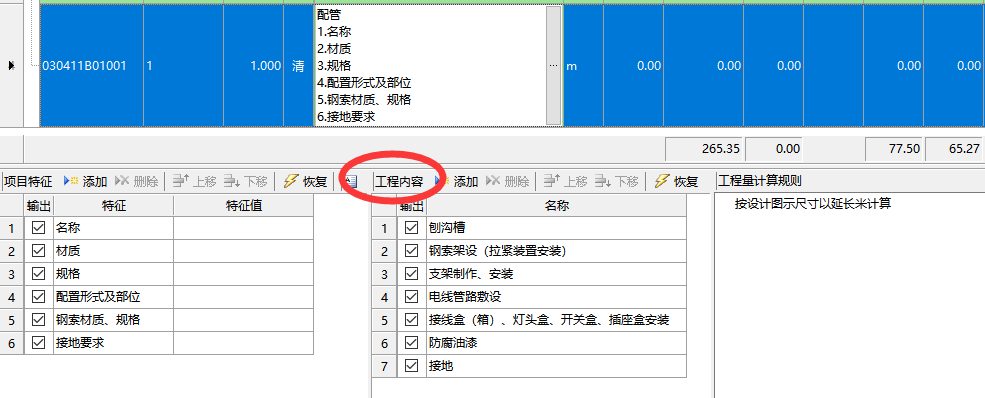Screen dimensions: 985x398
Task: Click the 特征值 cell for 接地要求
Action: (243, 343)
